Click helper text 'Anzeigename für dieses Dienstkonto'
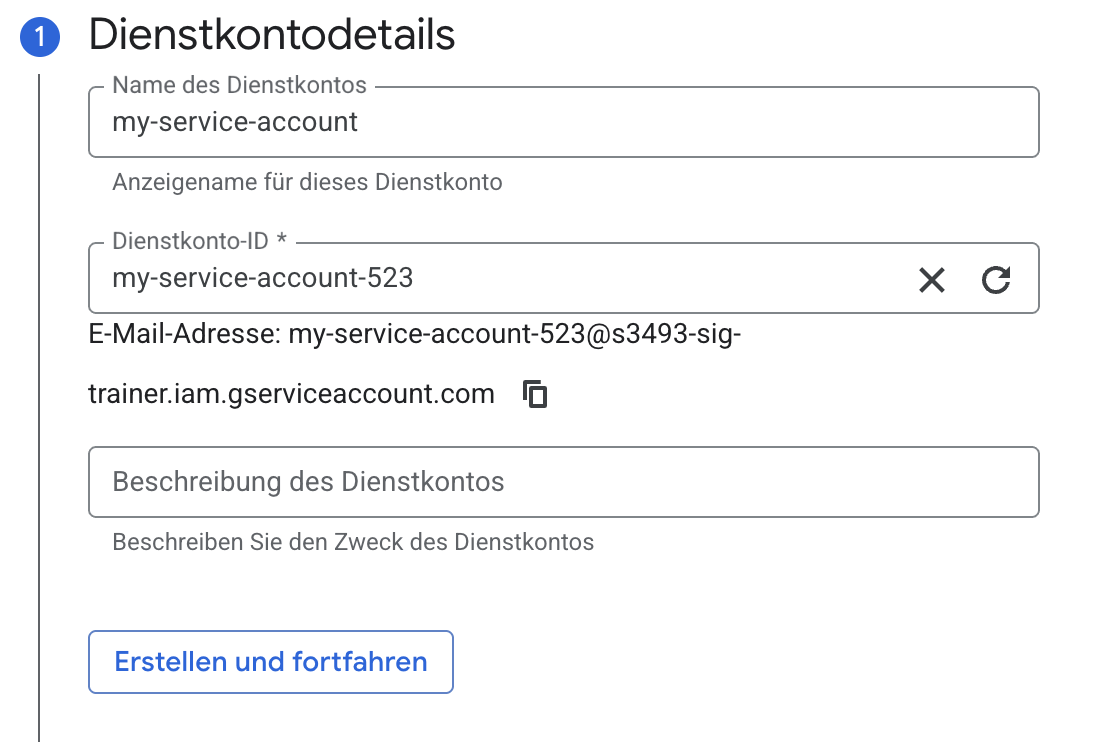The width and height of the screenshot is (1116, 752). click(307, 182)
